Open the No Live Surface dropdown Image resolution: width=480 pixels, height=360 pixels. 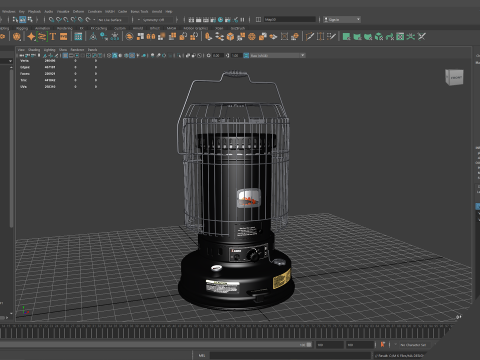tap(112, 20)
